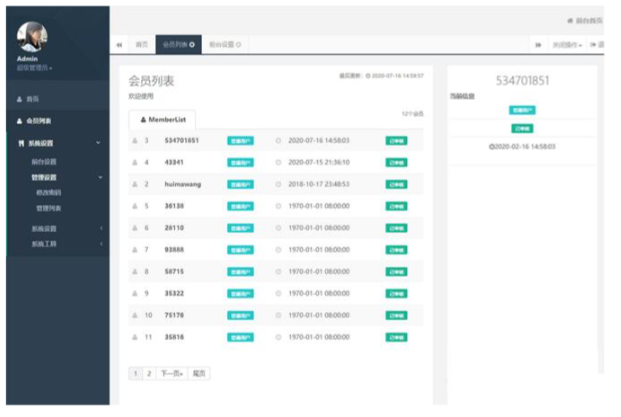This screenshot has height=417, width=621.
Task: Click the tab scroll-left double arrow icon
Action: (x=120, y=45)
